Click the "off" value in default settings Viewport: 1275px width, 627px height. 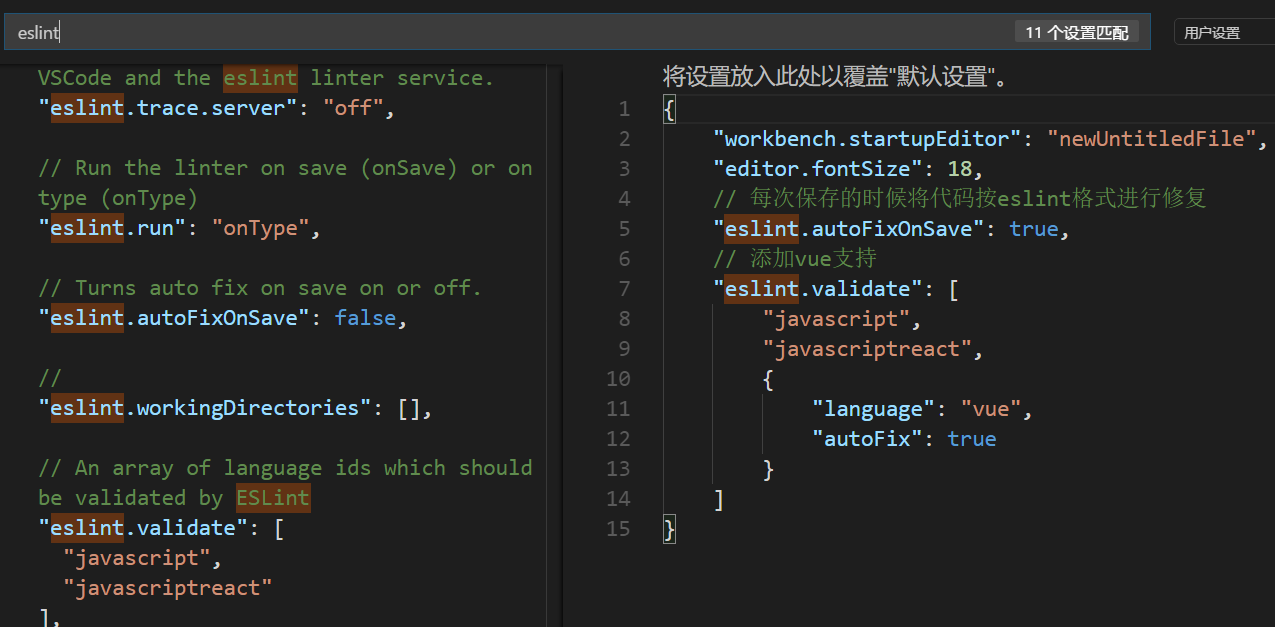pyautogui.click(x=353, y=108)
